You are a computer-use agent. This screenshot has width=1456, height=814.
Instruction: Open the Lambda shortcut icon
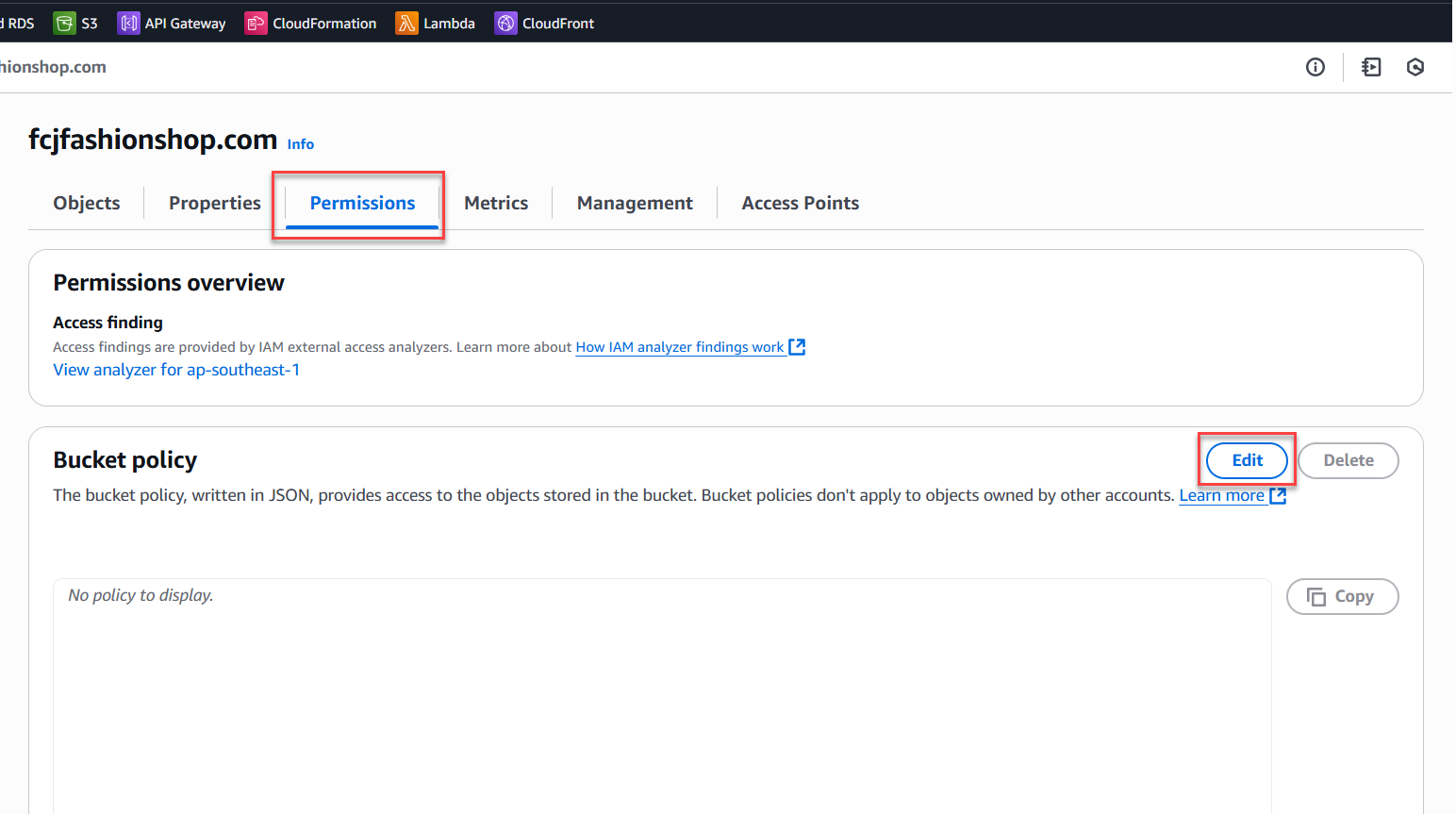tap(406, 23)
